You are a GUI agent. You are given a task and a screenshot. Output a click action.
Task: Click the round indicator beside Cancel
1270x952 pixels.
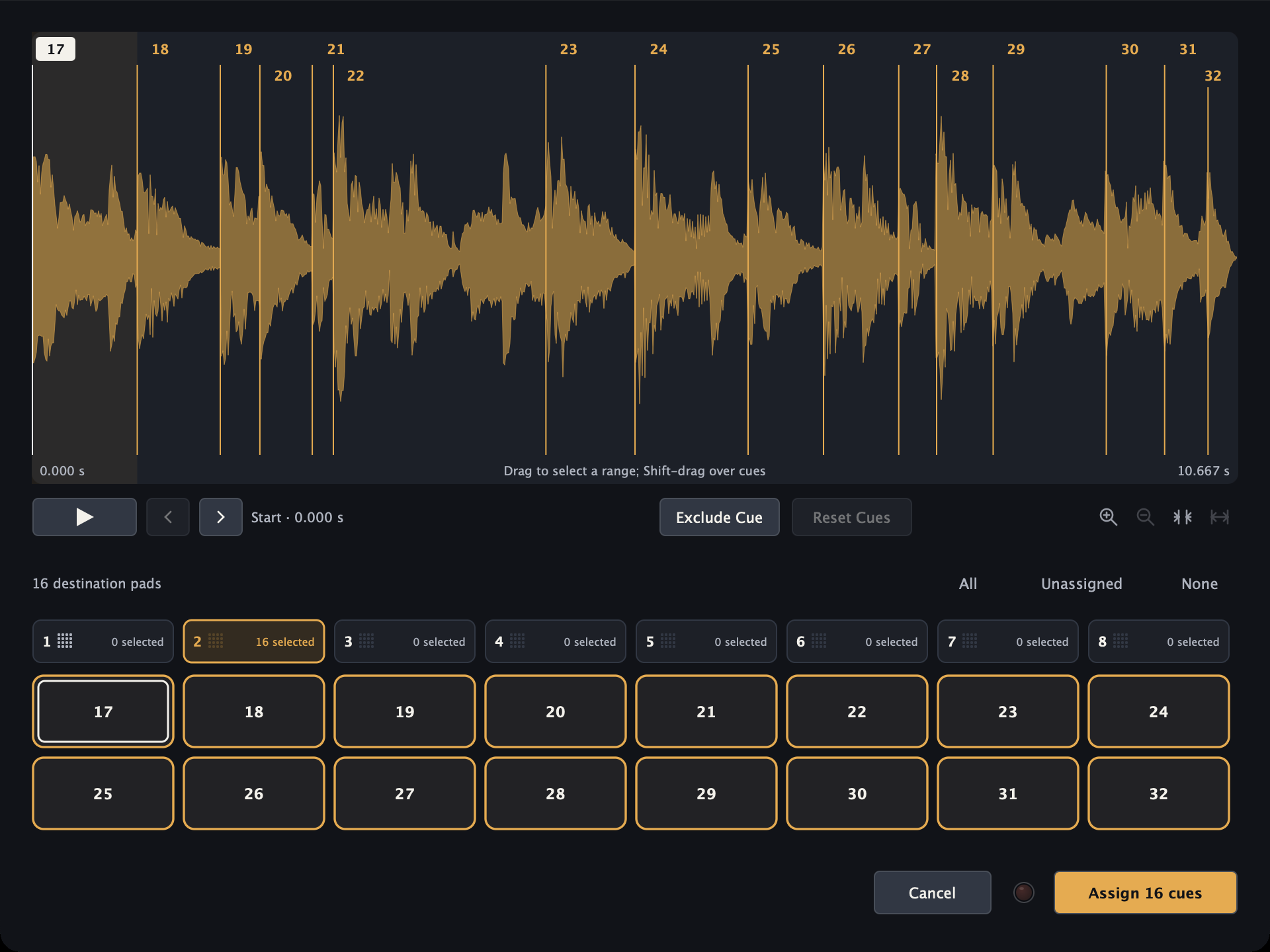(1024, 892)
